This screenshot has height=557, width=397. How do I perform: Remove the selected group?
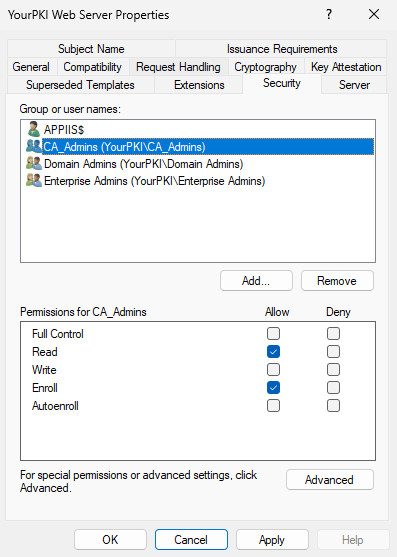(x=337, y=281)
